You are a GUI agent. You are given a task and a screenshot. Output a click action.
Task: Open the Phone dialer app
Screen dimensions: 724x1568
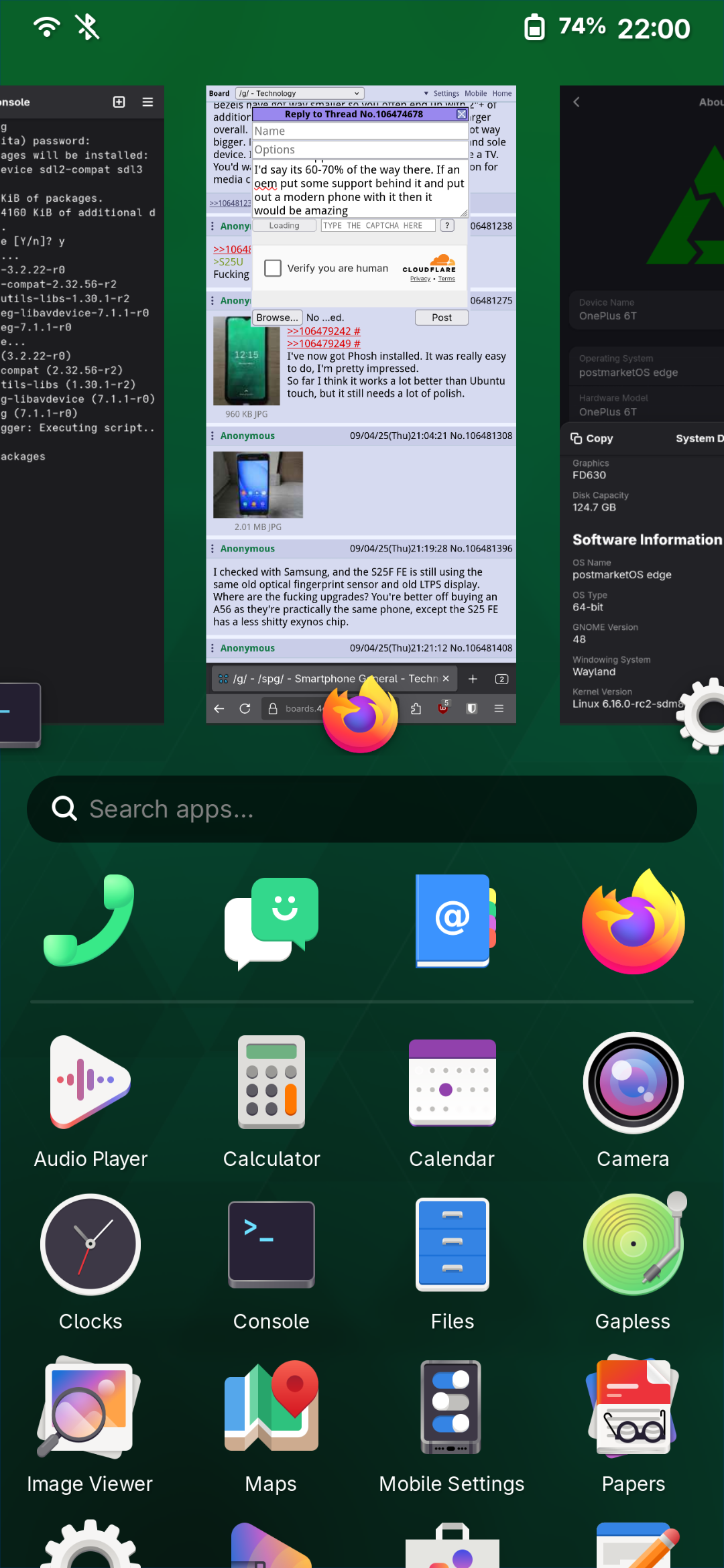pyautogui.click(x=90, y=921)
